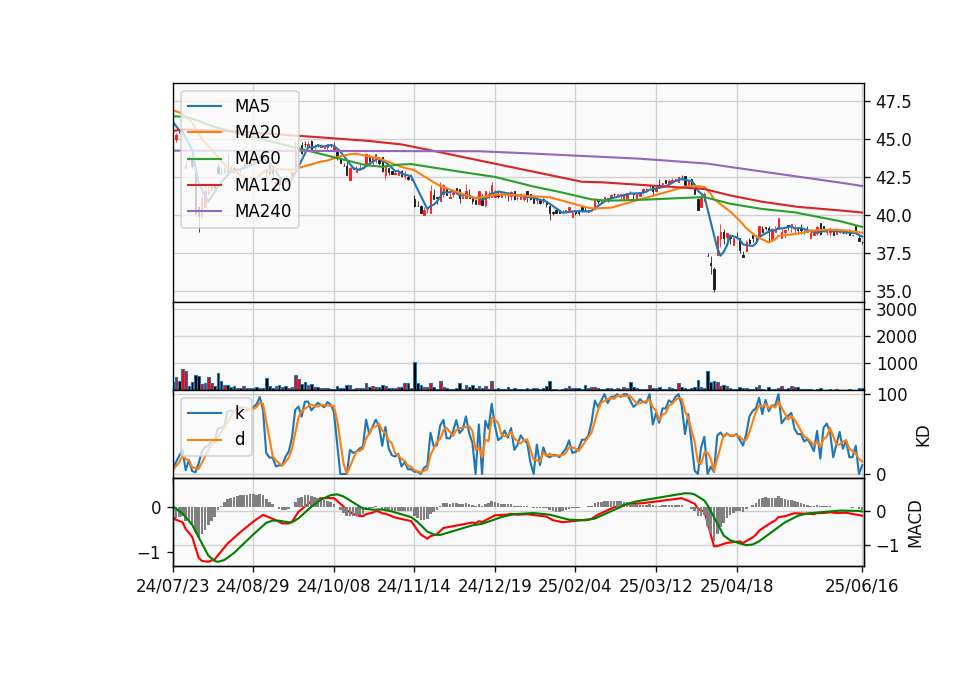This screenshot has height=690, width=960.
Task: Click the 40.0 price axis label
Action: [893, 216]
